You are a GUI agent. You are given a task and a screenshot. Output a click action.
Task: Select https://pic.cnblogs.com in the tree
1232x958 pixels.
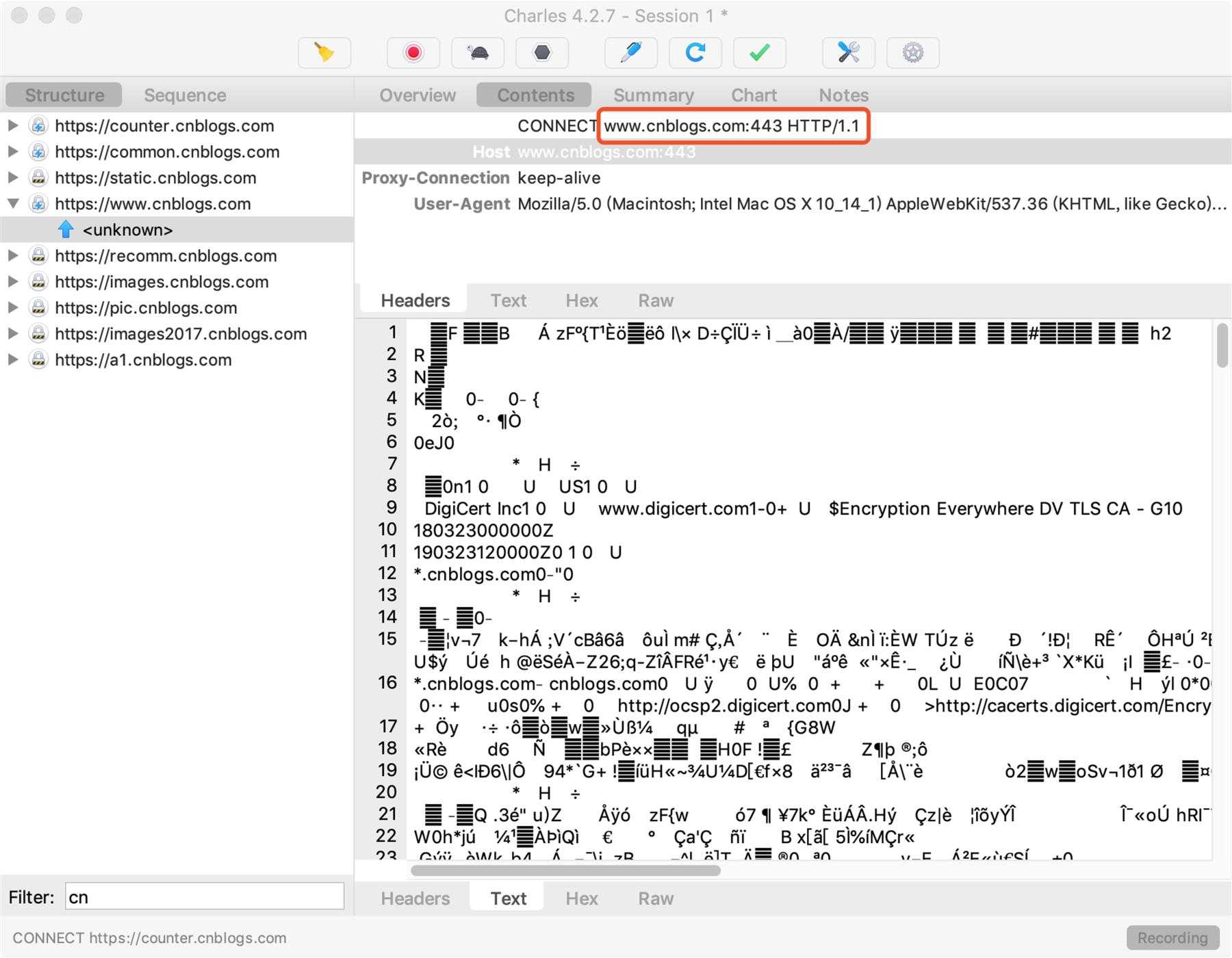[146, 308]
